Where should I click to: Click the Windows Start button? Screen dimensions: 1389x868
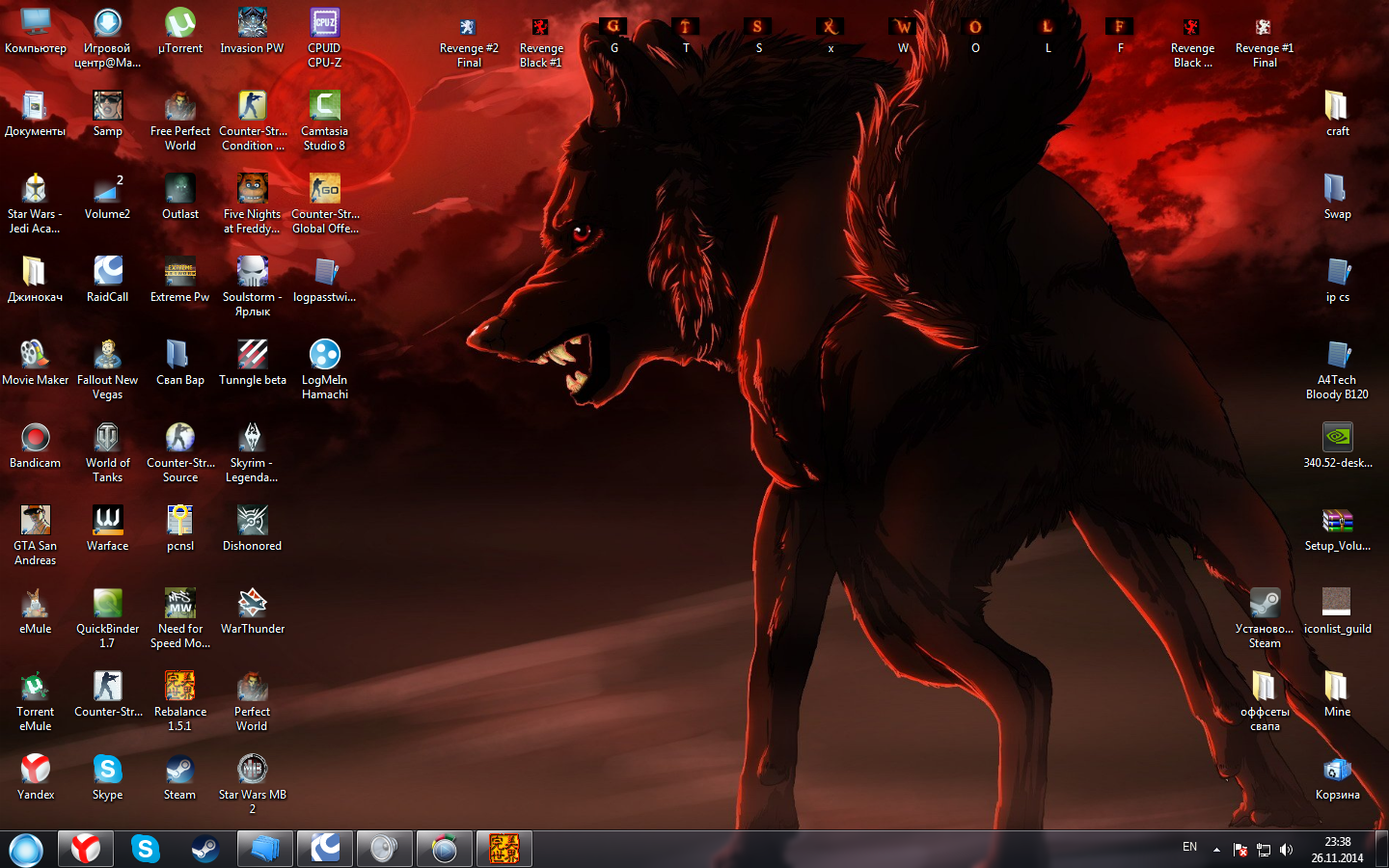click(x=26, y=849)
